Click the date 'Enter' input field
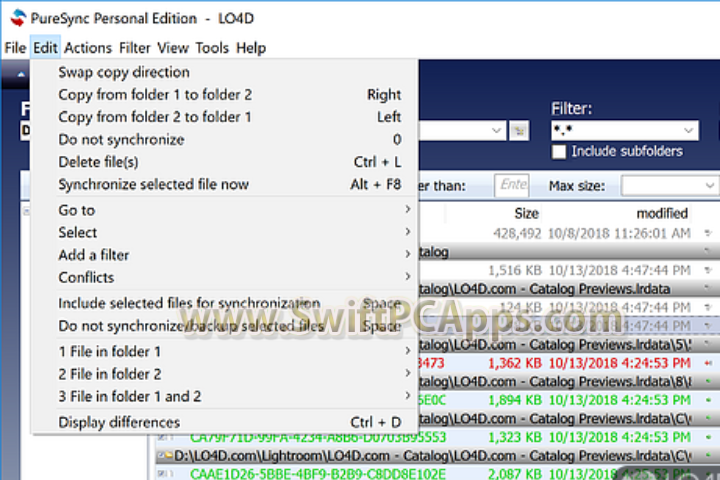The image size is (720, 480). [x=512, y=185]
